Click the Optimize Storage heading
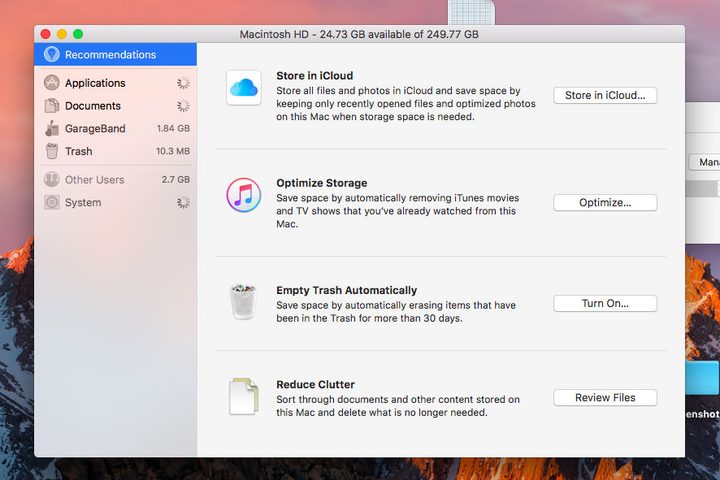This screenshot has width=720, height=480. 321,183
